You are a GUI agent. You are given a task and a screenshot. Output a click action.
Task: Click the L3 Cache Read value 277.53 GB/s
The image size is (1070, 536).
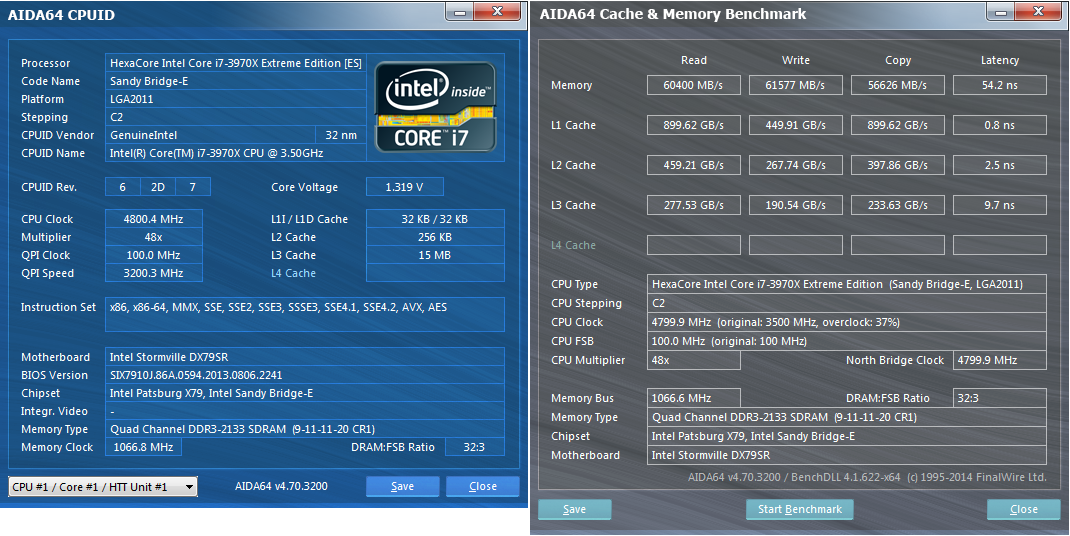(x=693, y=205)
